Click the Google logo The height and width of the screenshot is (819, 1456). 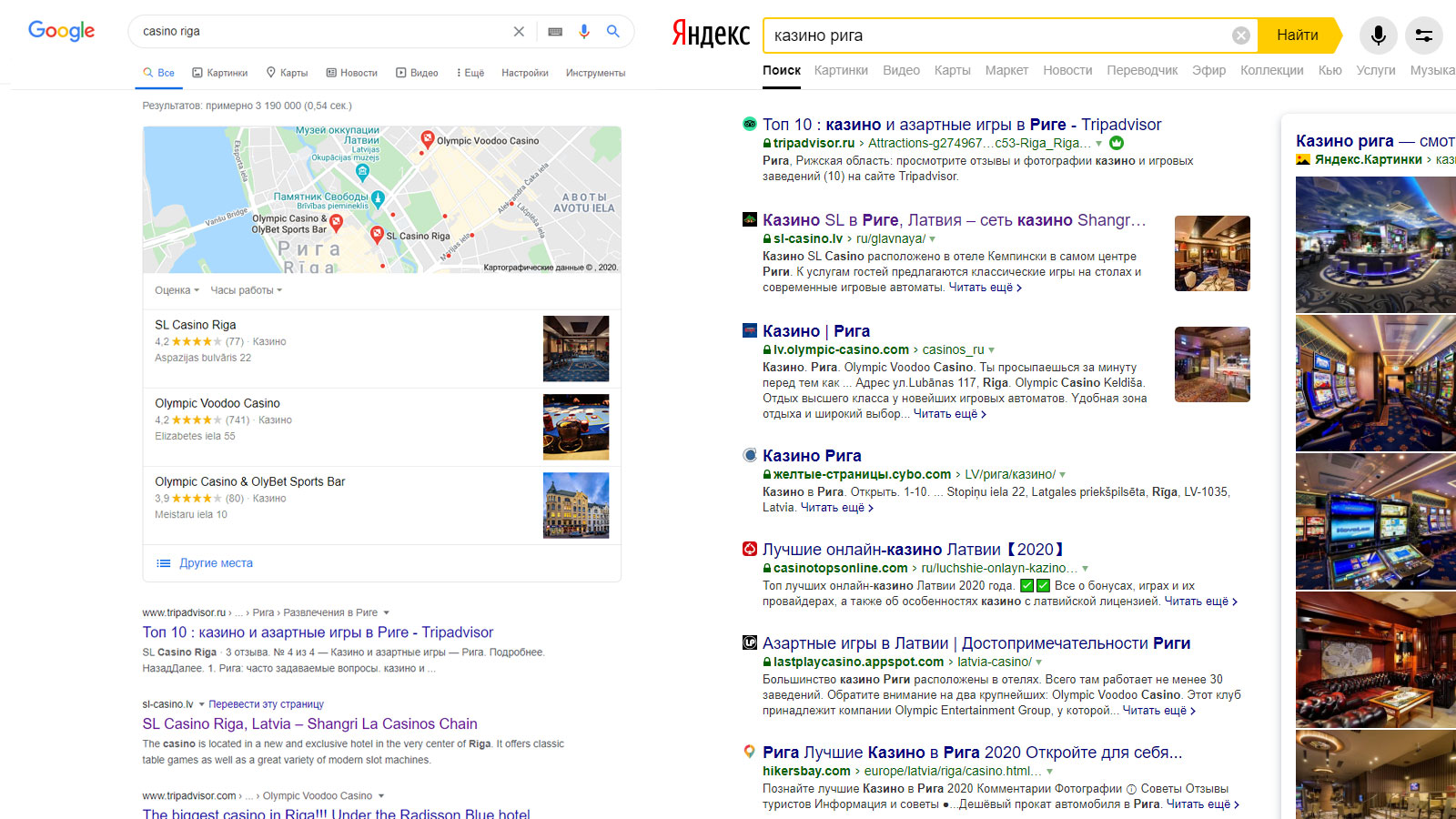[61, 31]
